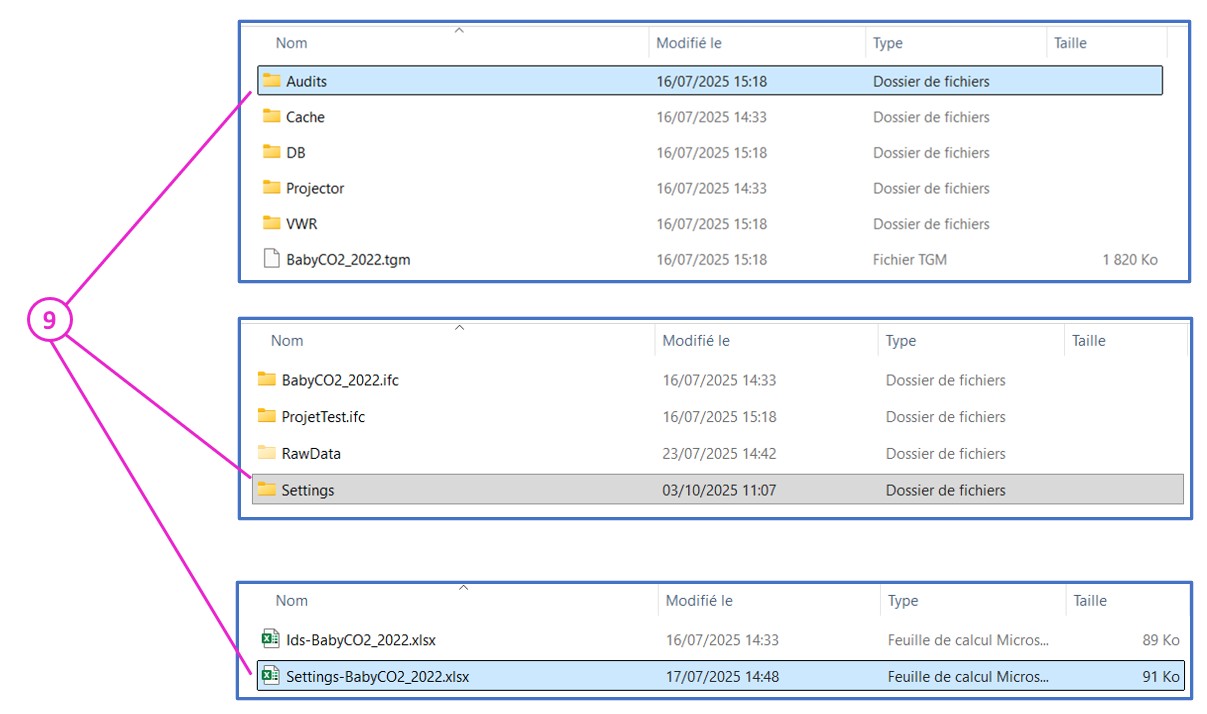Click the Audits folder icon
1207x714 pixels.
(x=271, y=81)
